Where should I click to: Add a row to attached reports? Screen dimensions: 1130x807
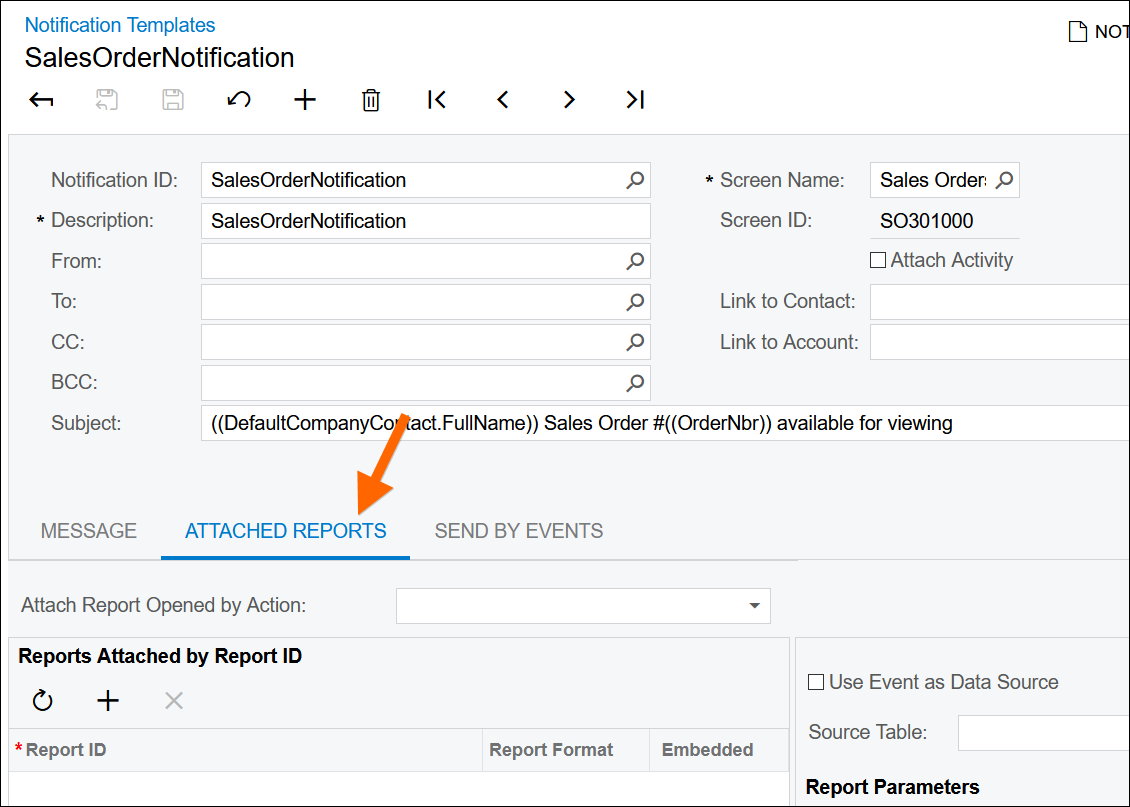click(108, 701)
